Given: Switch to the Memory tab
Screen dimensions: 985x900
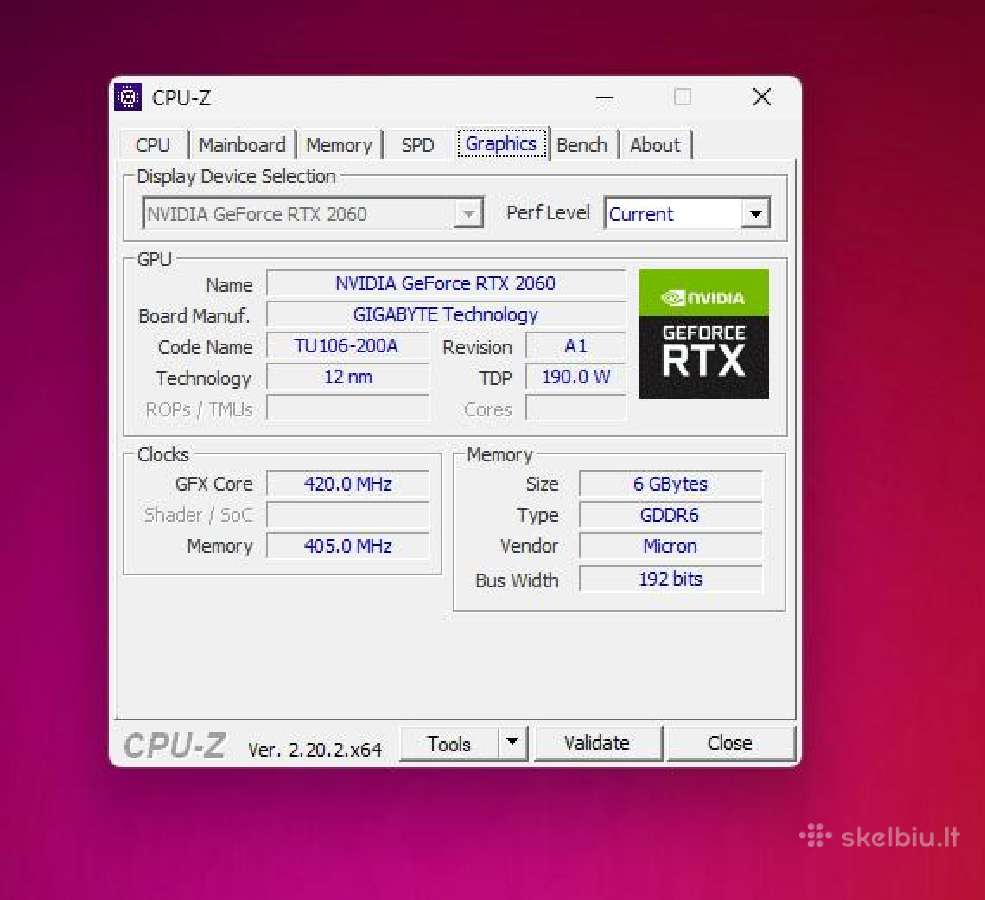Looking at the screenshot, I should [x=339, y=145].
